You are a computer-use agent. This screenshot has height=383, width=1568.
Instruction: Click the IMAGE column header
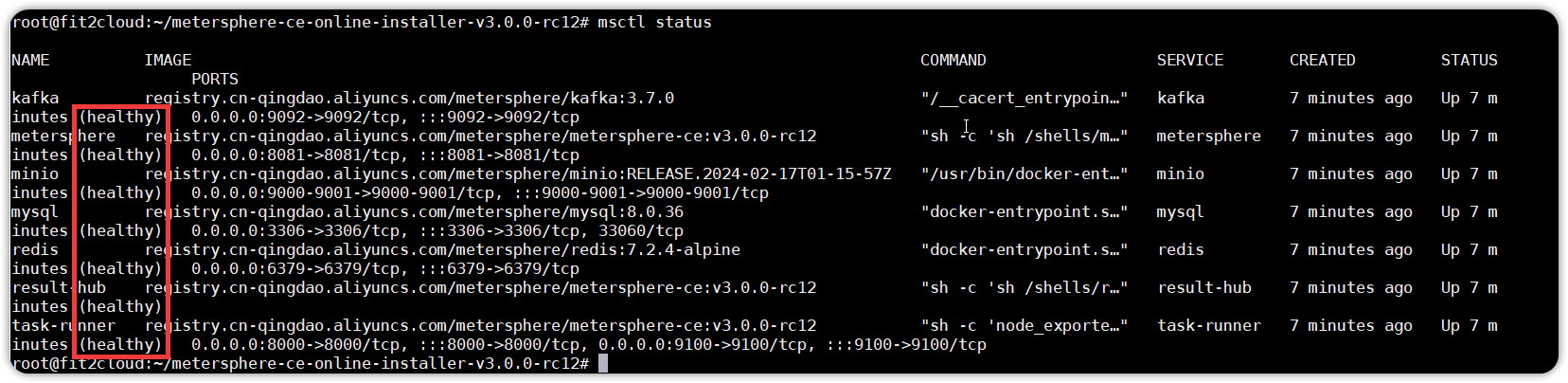[168, 60]
